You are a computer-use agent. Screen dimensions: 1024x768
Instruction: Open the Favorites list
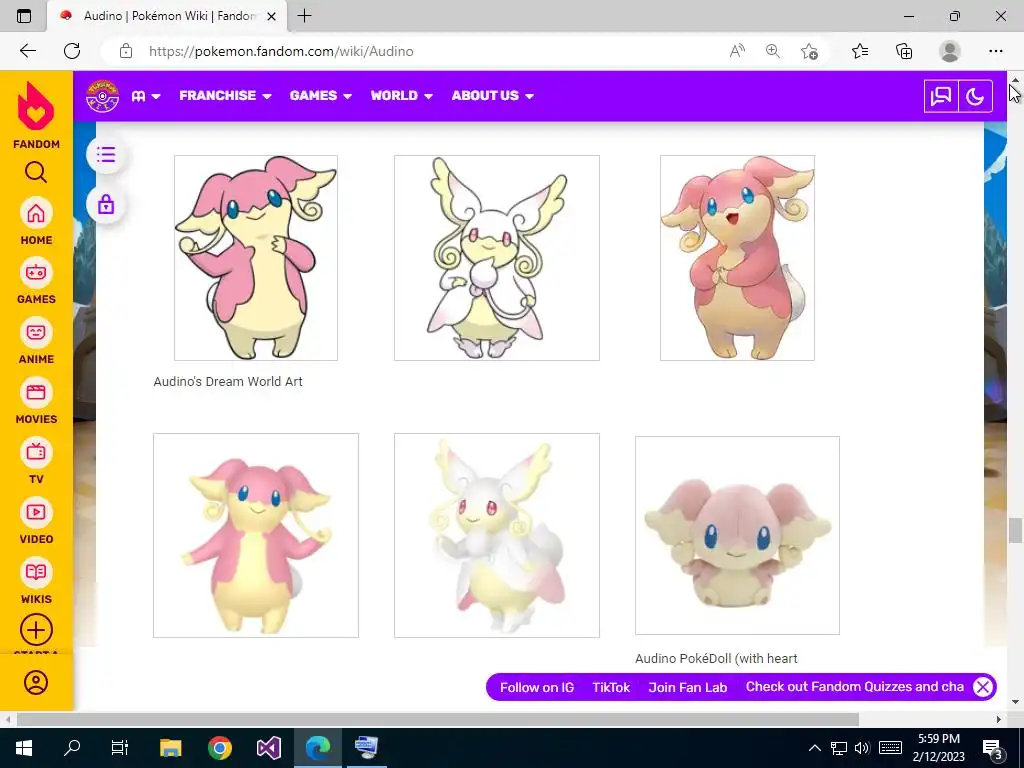(x=860, y=51)
